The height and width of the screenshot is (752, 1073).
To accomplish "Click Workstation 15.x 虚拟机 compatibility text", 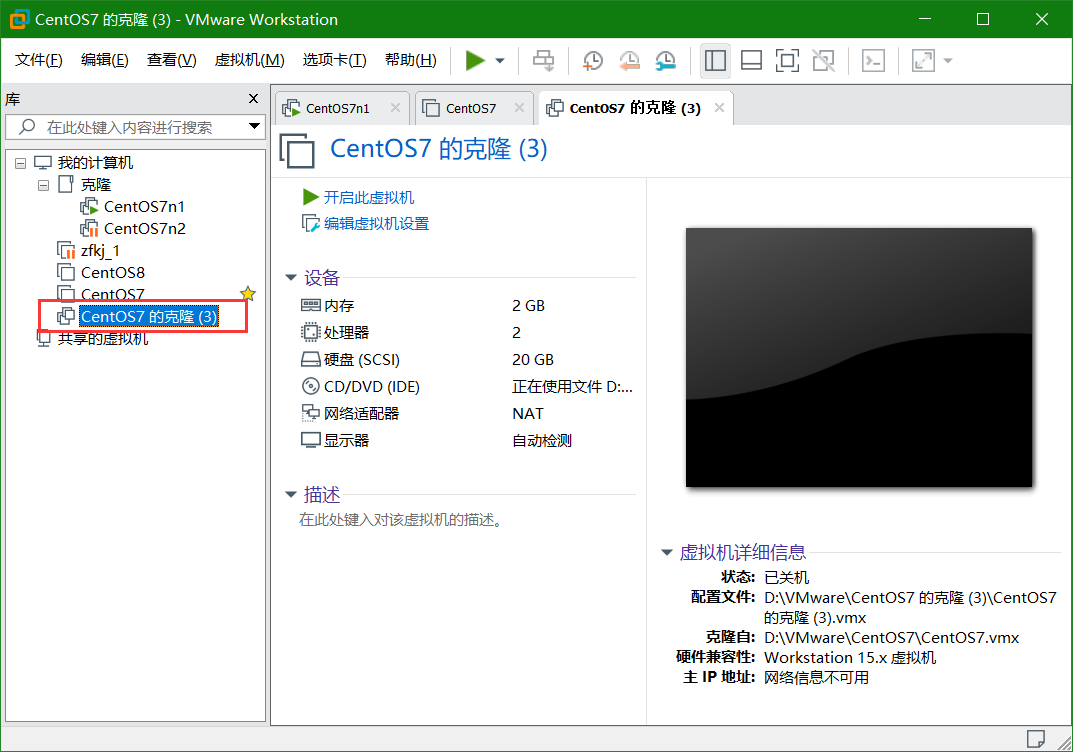I will click(x=850, y=658).
